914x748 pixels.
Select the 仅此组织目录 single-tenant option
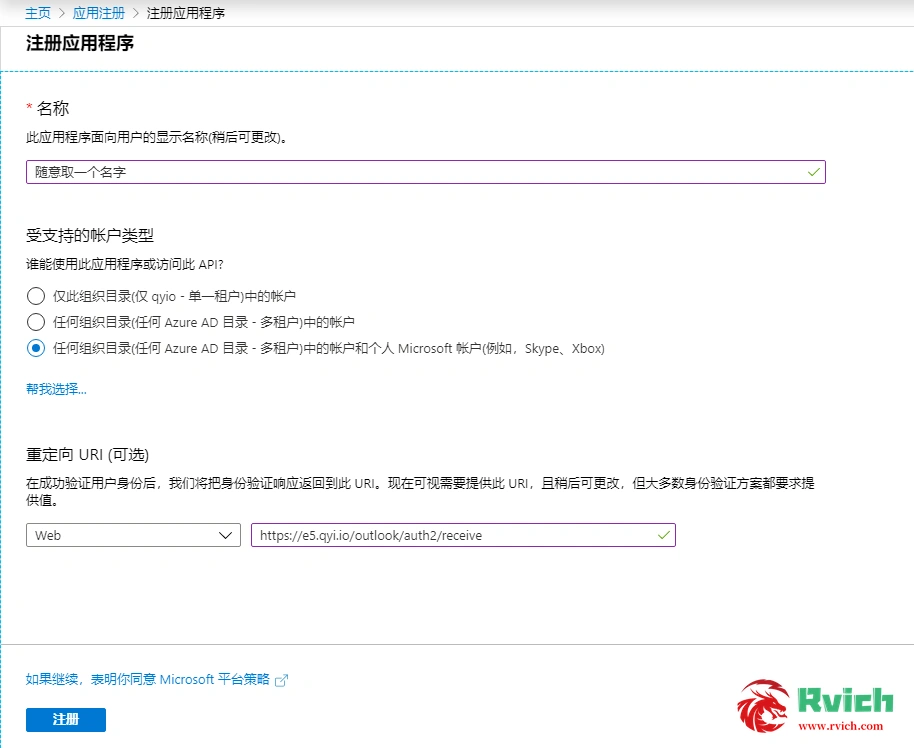tap(36, 296)
